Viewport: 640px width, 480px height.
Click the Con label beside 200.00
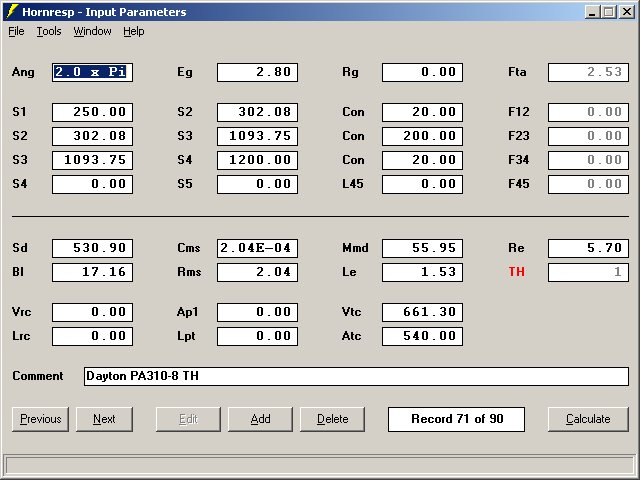[353, 136]
